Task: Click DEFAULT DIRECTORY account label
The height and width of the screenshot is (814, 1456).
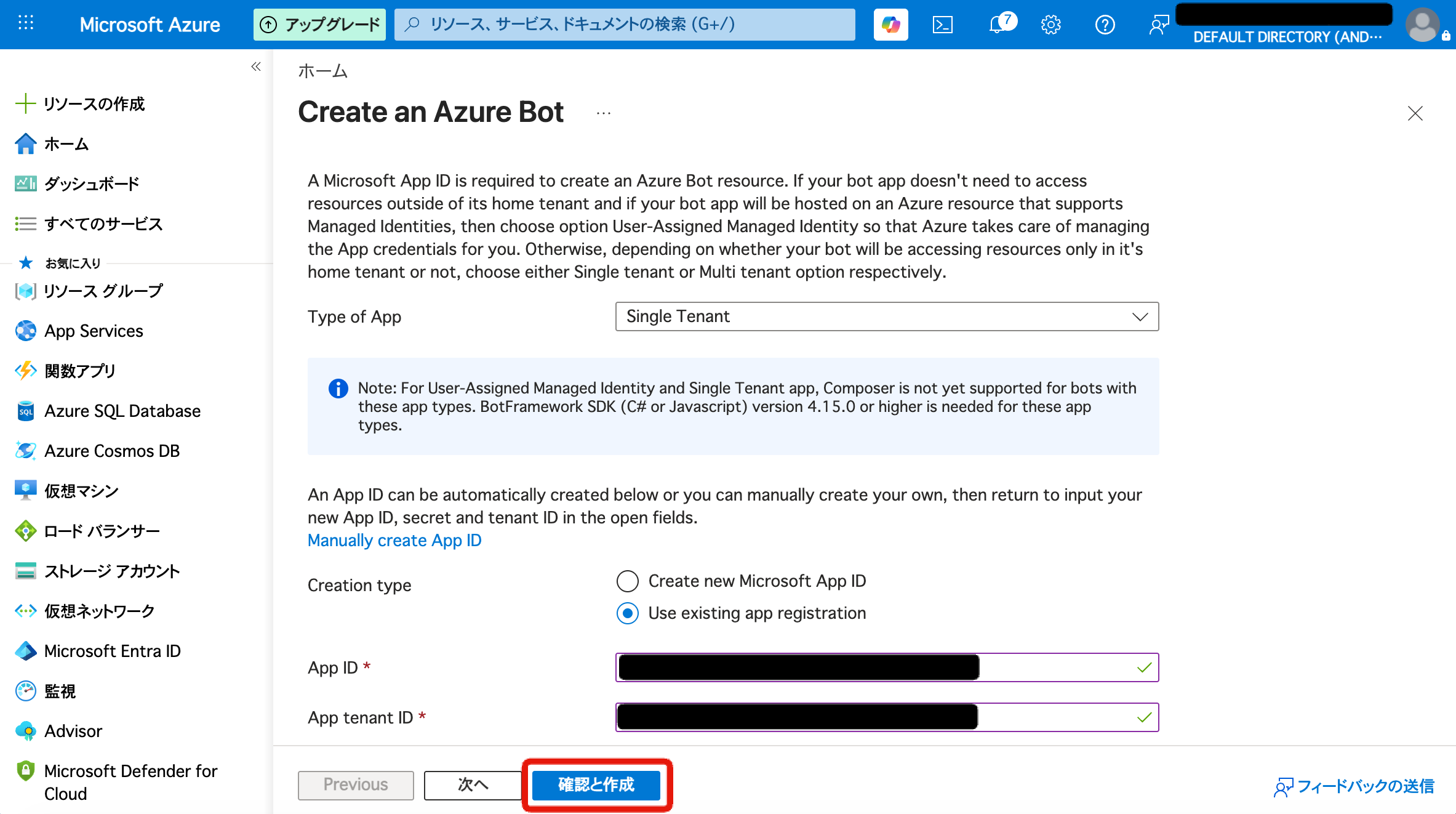Action: 1287,37
